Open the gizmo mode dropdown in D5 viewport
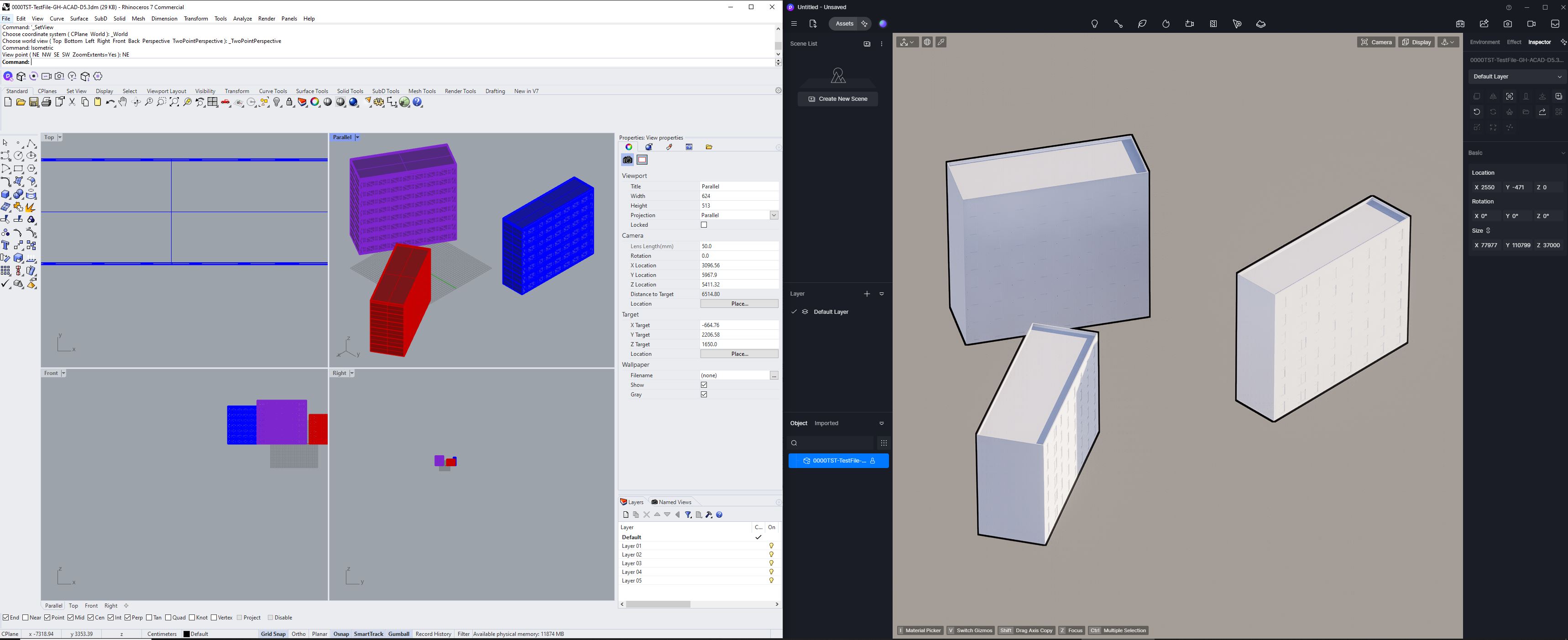The width and height of the screenshot is (1568, 640). pyautogui.click(x=907, y=42)
